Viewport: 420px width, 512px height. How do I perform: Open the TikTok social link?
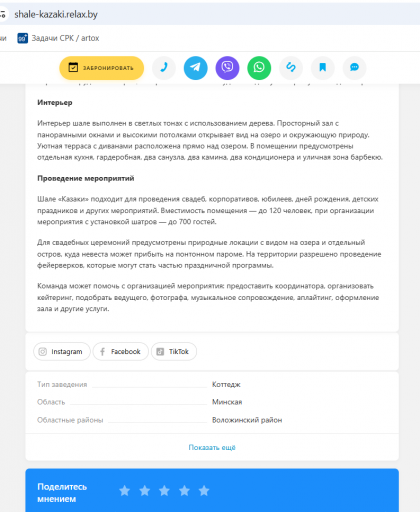point(174,351)
